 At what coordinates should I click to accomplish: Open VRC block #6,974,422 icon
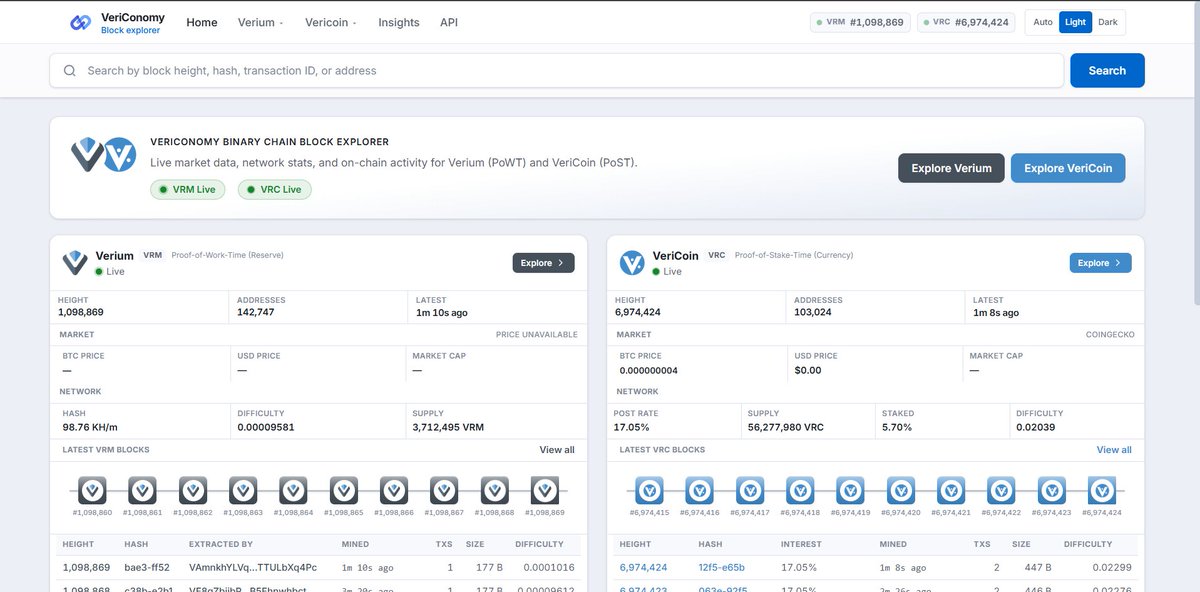[1001, 490]
